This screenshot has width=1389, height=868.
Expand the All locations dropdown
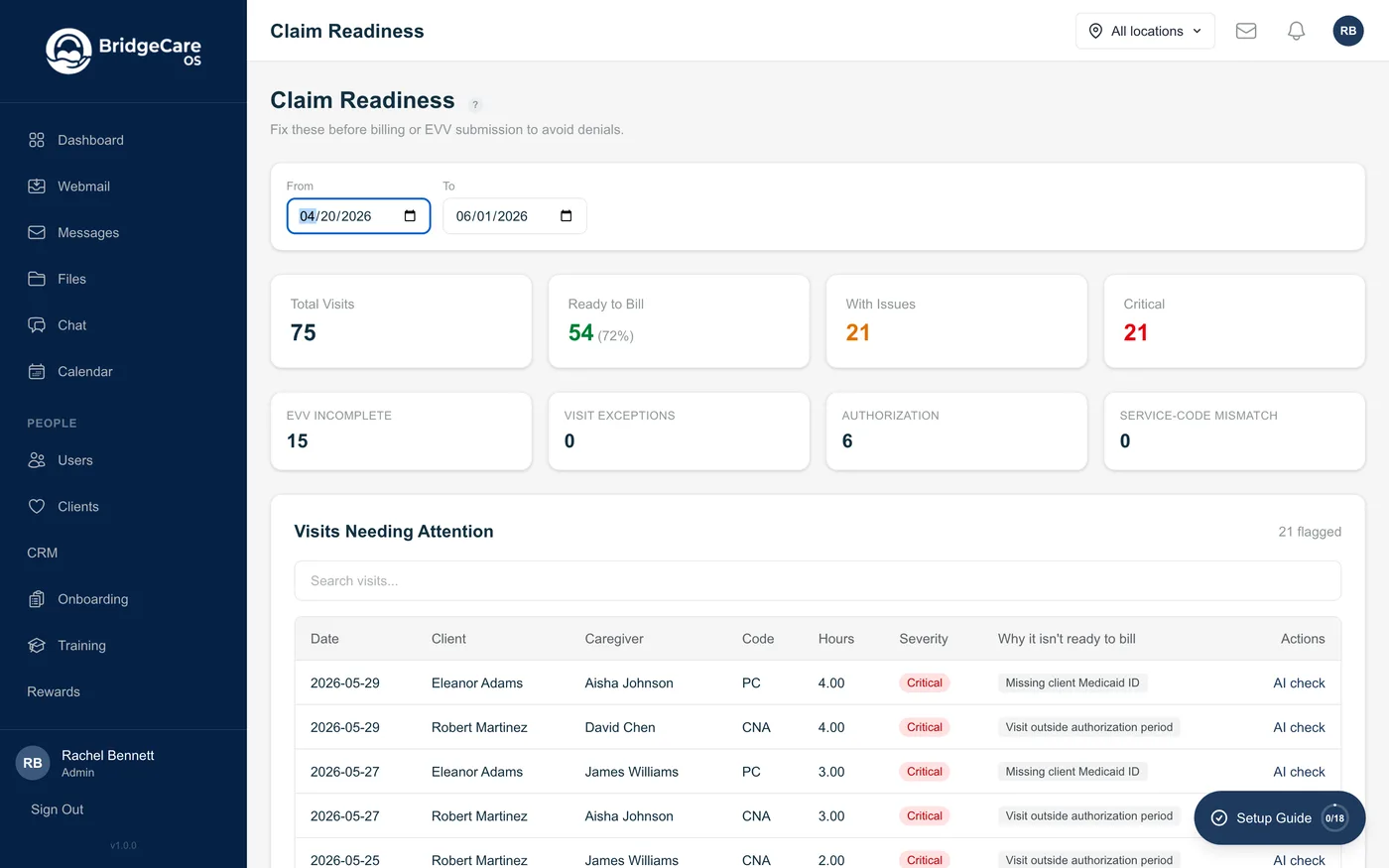click(x=1145, y=31)
